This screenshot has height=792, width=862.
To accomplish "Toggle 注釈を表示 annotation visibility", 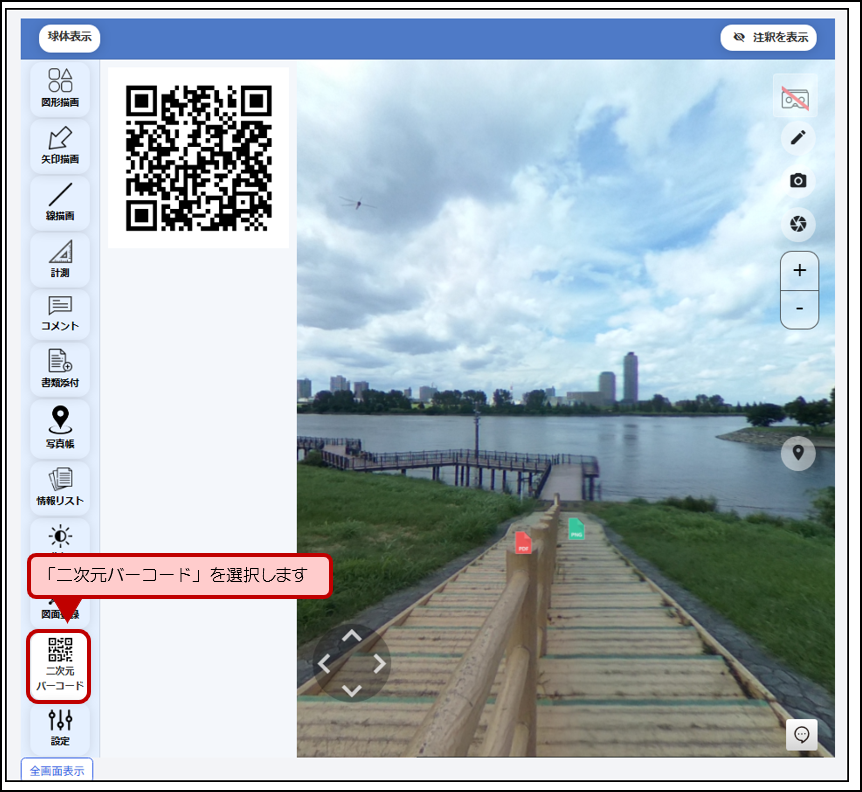I will (769, 37).
